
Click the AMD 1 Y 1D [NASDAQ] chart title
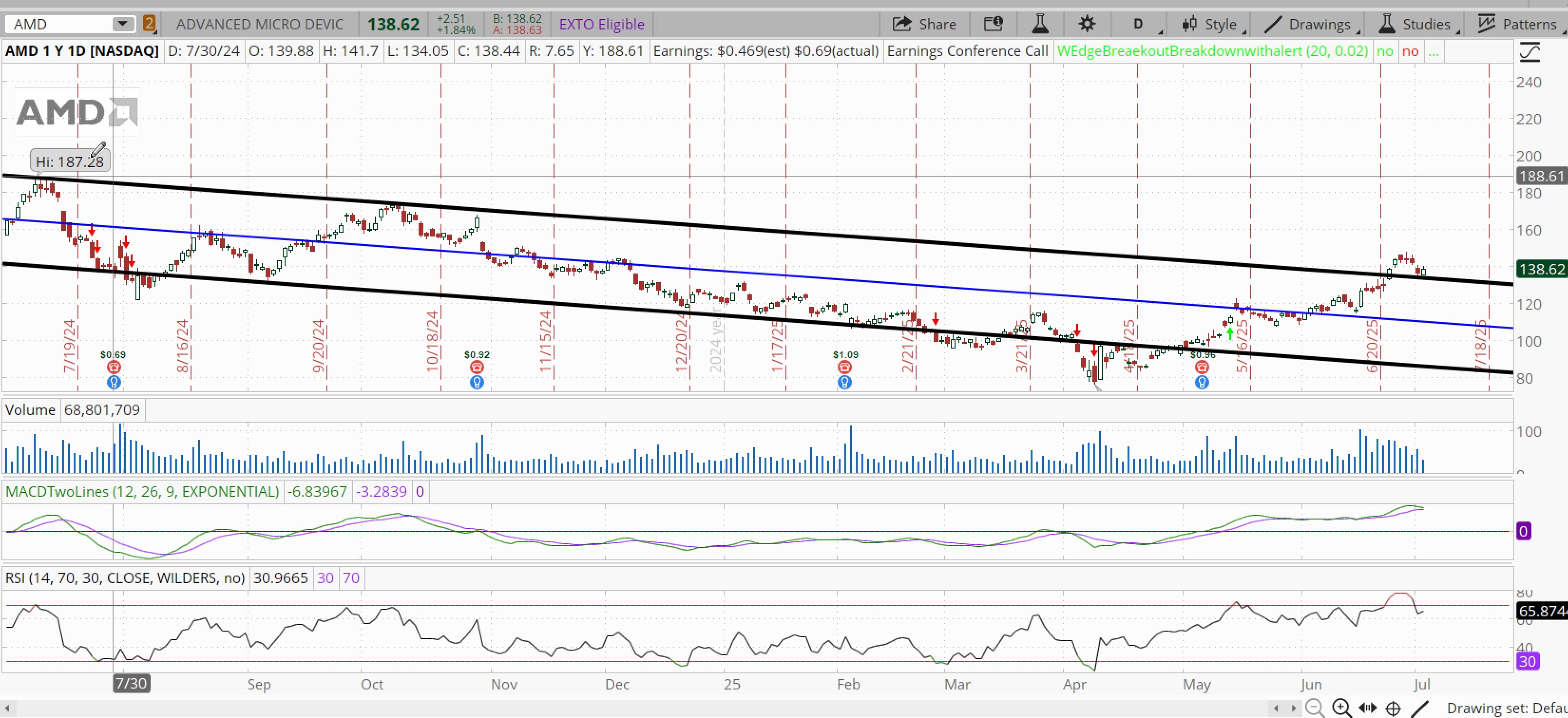tap(82, 51)
